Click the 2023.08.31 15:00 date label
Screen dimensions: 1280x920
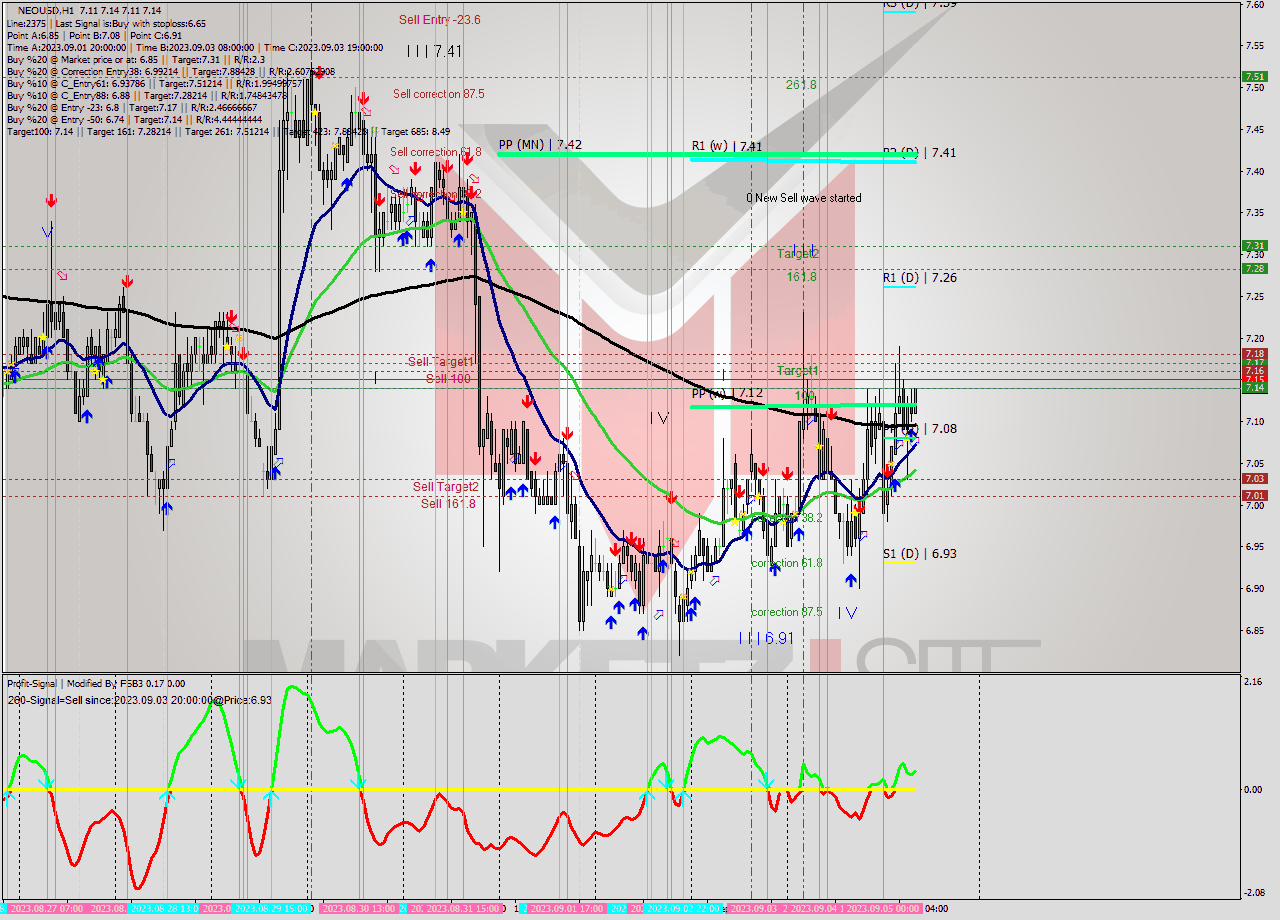[x=462, y=909]
